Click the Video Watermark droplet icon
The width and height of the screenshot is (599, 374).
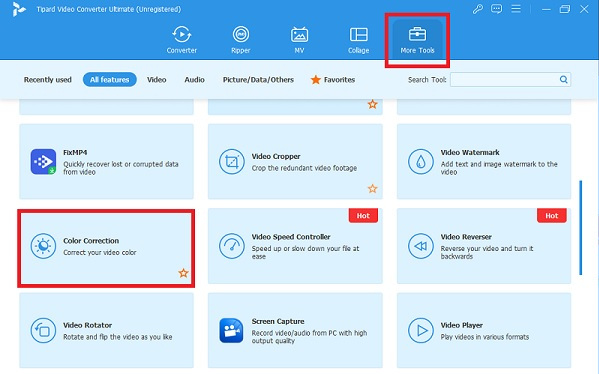click(x=421, y=162)
